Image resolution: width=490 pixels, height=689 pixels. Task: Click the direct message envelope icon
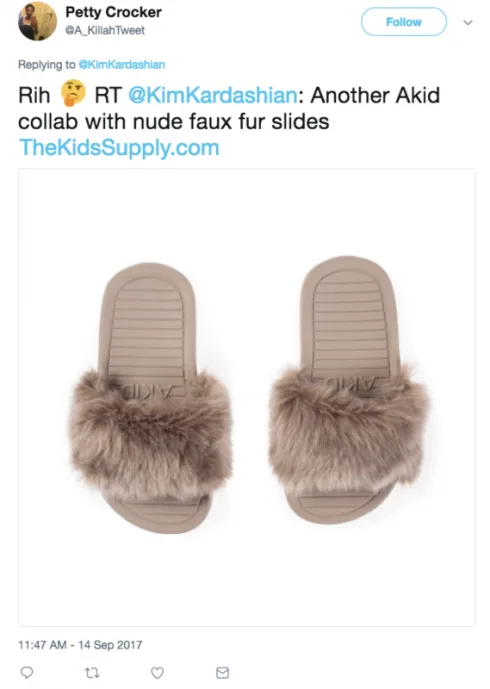[222, 672]
